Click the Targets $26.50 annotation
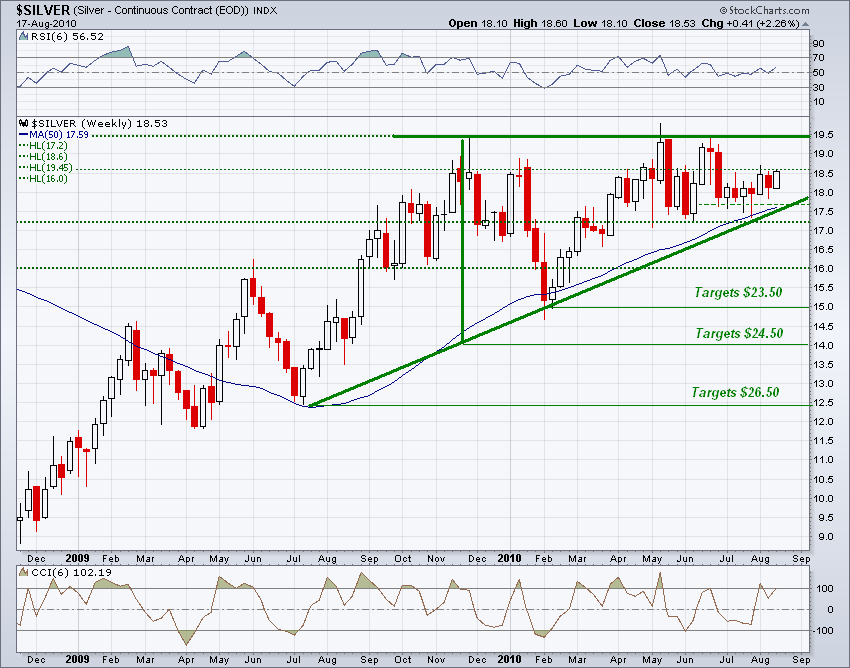 click(735, 392)
